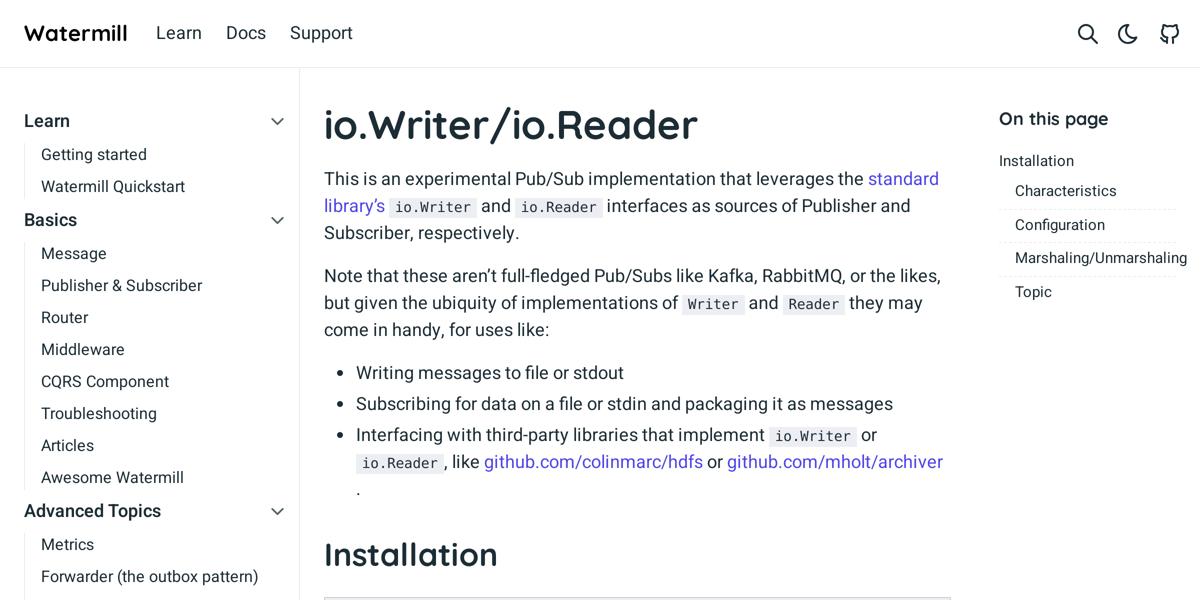The width and height of the screenshot is (1200, 600).
Task: Select Getting started in the sidebar
Action: point(93,154)
